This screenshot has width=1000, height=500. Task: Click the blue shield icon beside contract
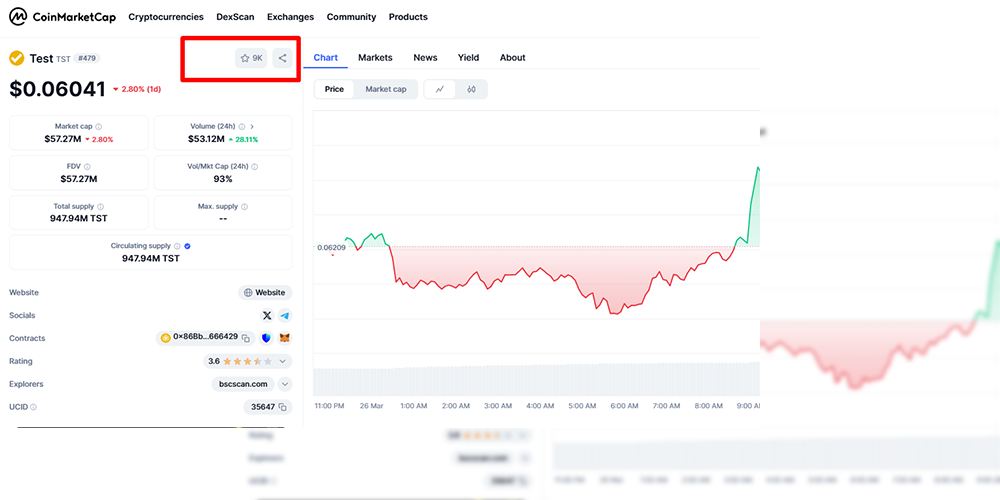point(267,338)
